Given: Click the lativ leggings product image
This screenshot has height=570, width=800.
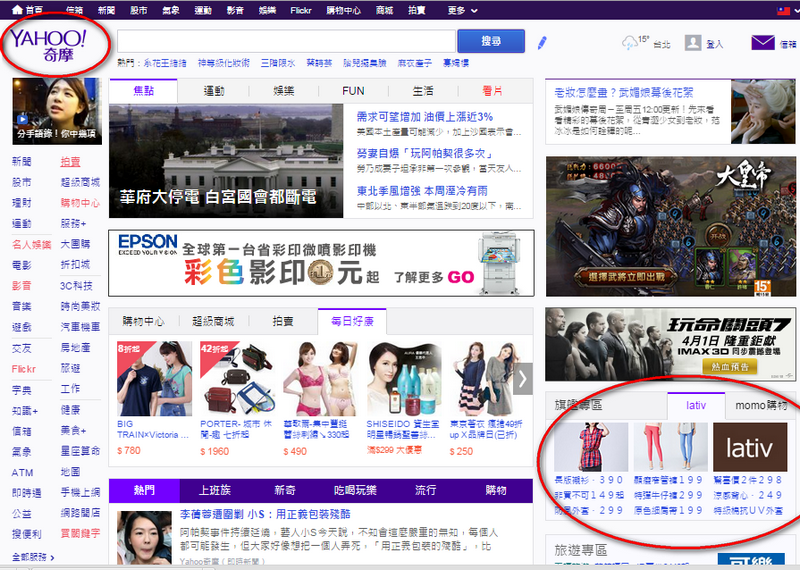Looking at the screenshot, I should (x=670, y=447).
